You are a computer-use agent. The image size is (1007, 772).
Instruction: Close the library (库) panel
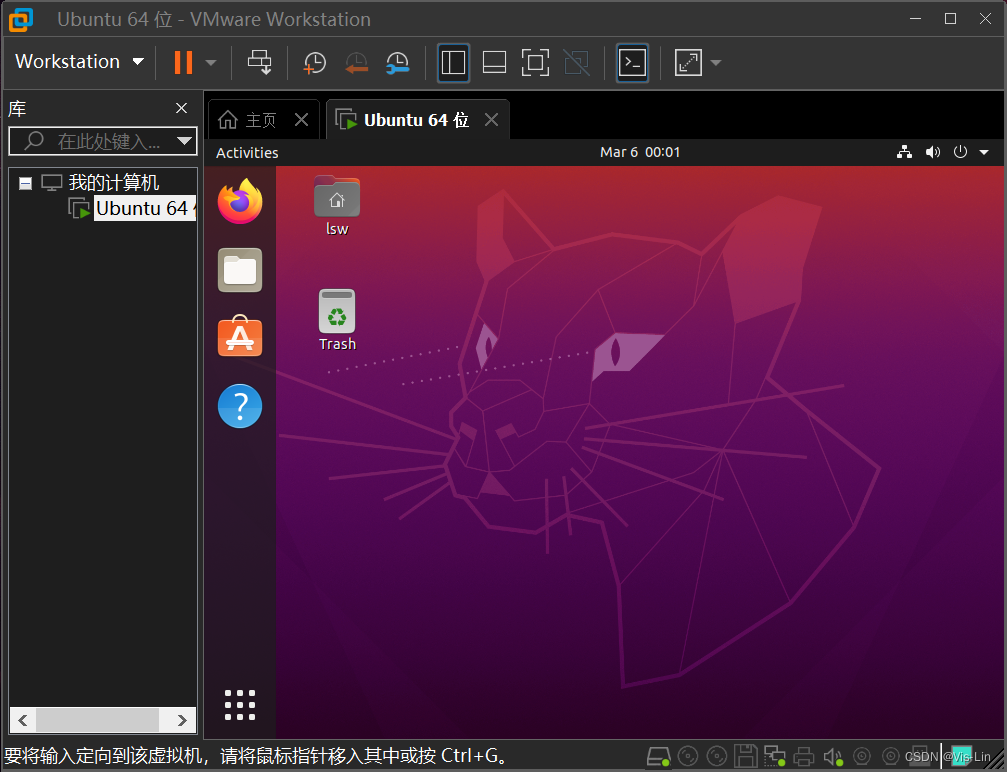click(182, 108)
